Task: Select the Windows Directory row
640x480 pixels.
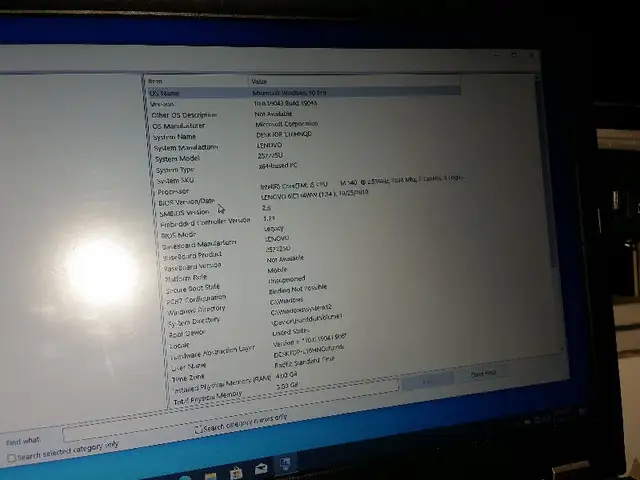Action: click(x=196, y=311)
